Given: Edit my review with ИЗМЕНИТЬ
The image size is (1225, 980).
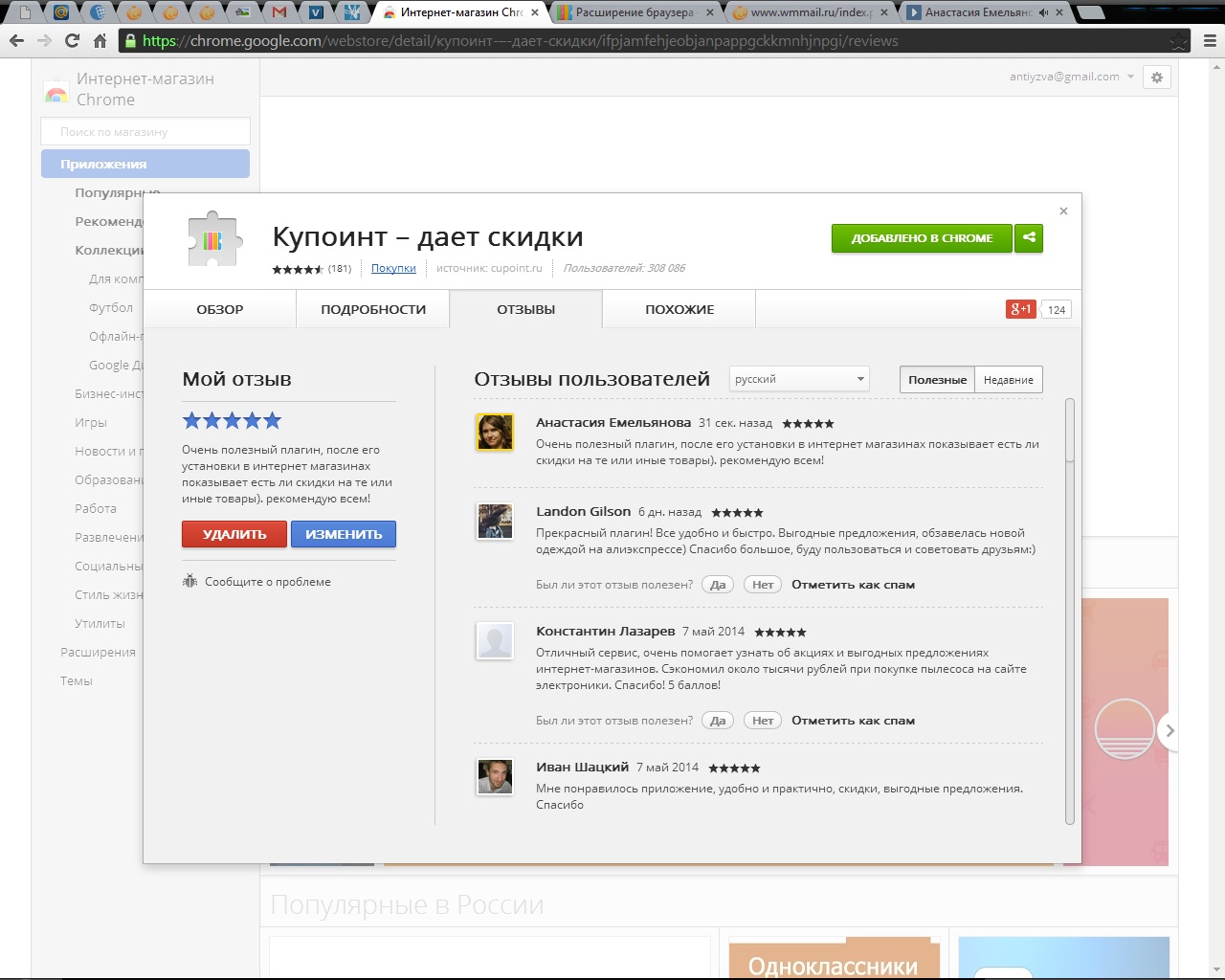Looking at the screenshot, I should (x=344, y=534).
